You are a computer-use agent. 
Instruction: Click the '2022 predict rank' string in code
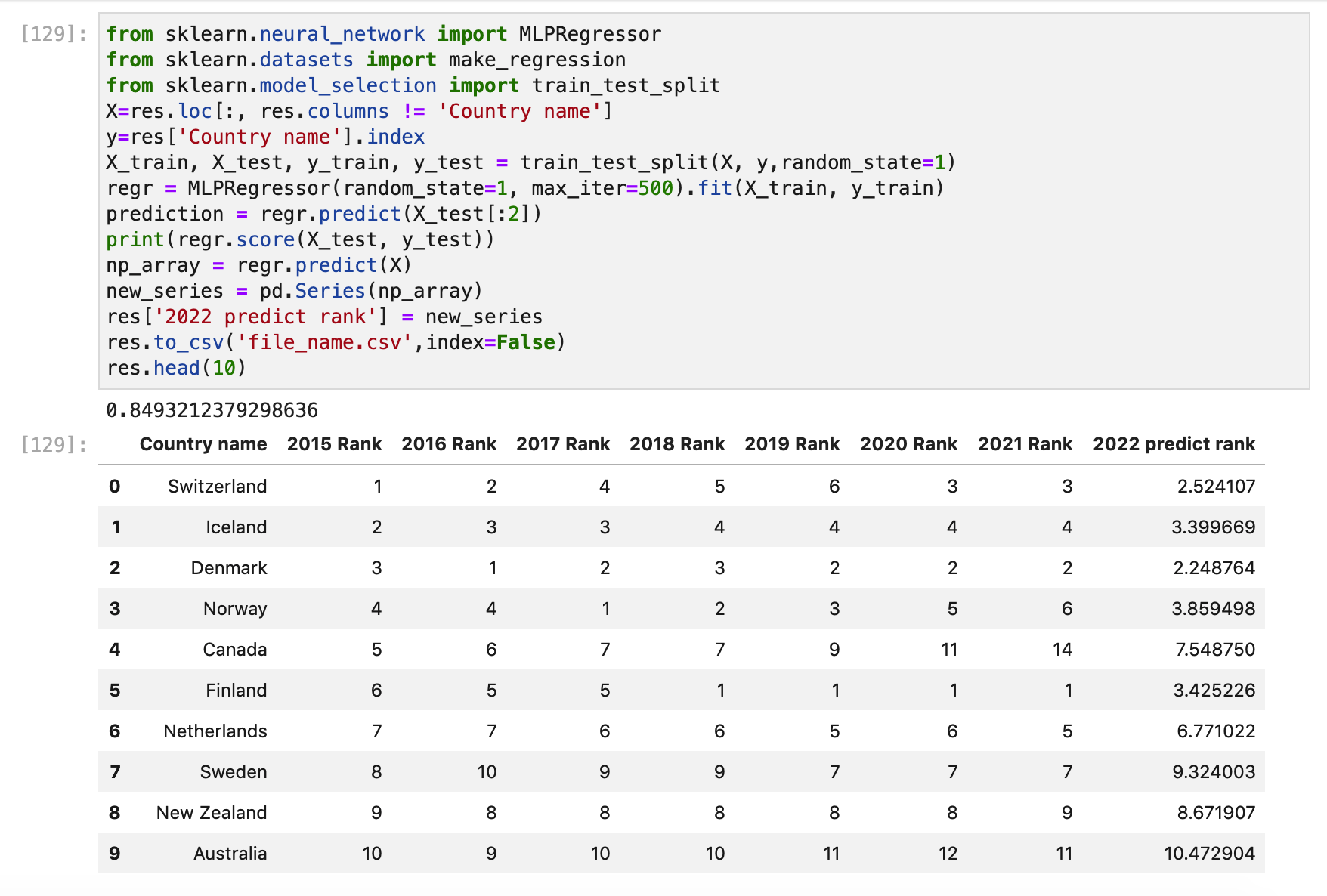coord(265,317)
